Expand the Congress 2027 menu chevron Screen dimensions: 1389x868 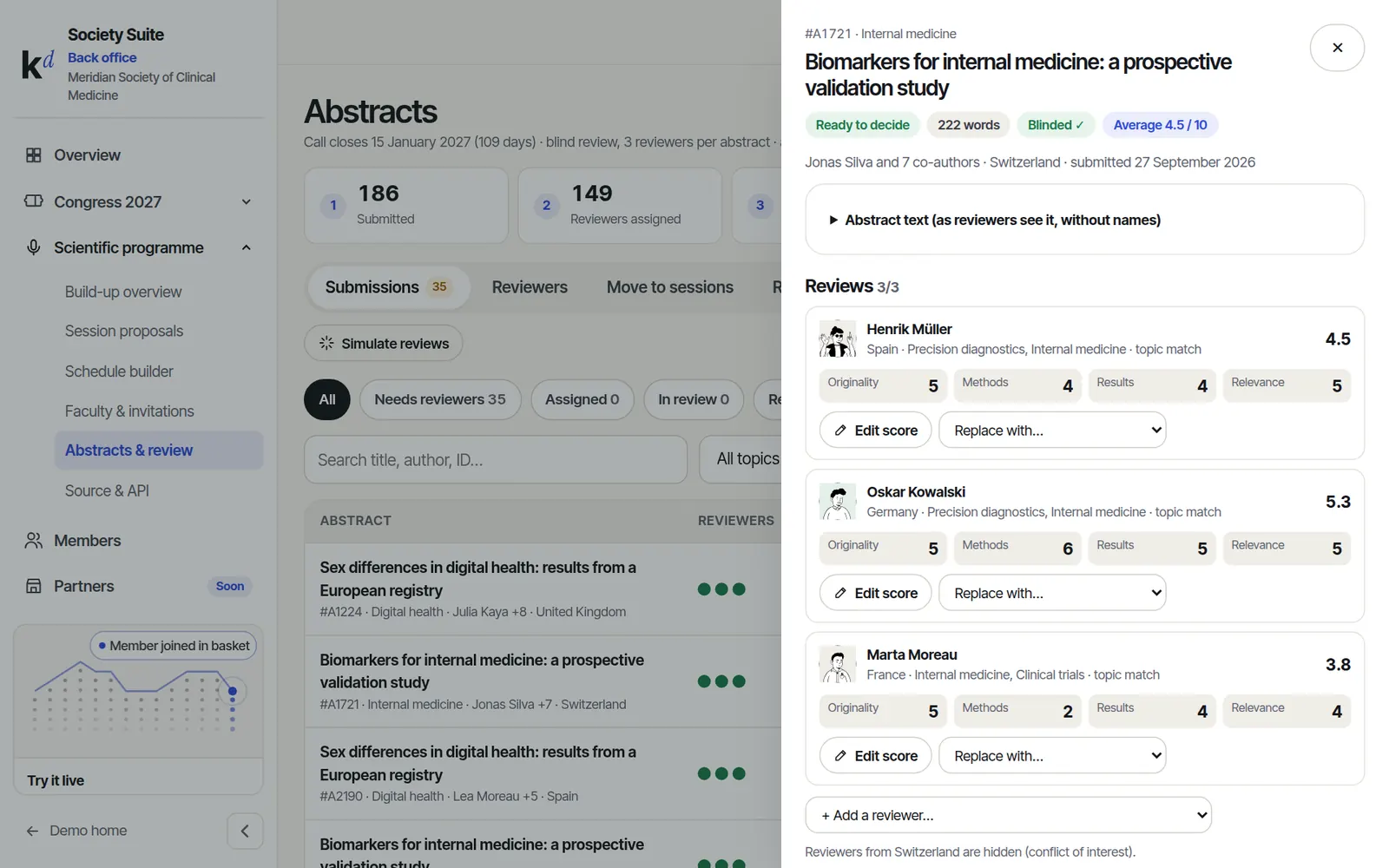(x=247, y=201)
